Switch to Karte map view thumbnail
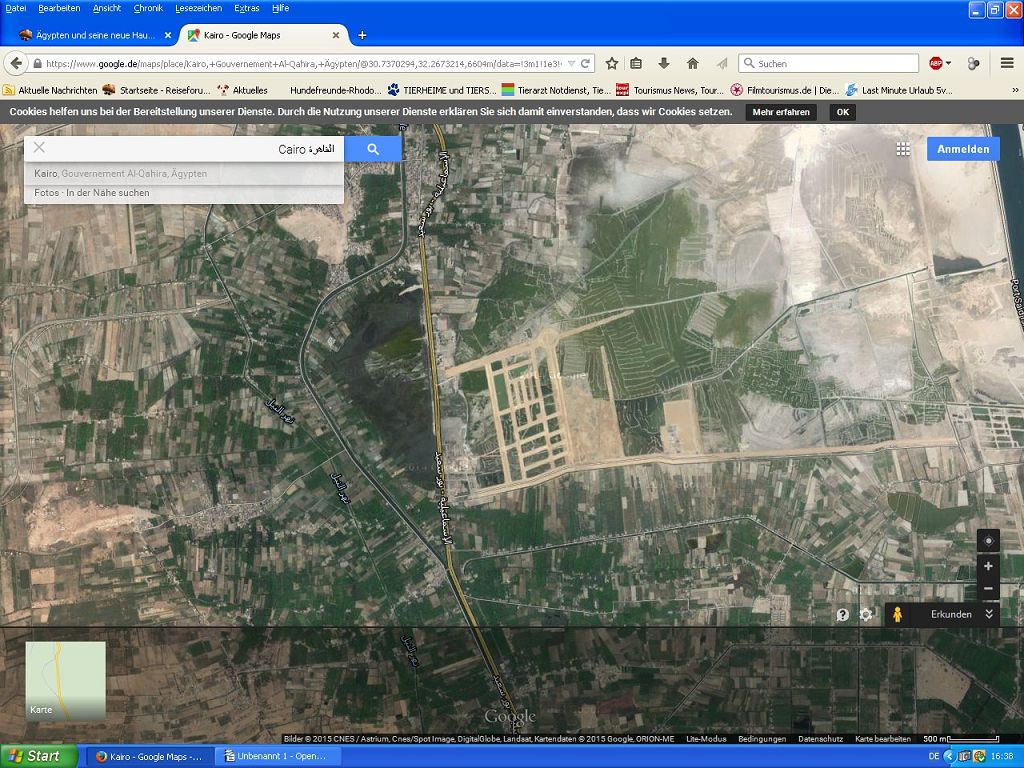This screenshot has width=1024, height=768. tap(65, 681)
